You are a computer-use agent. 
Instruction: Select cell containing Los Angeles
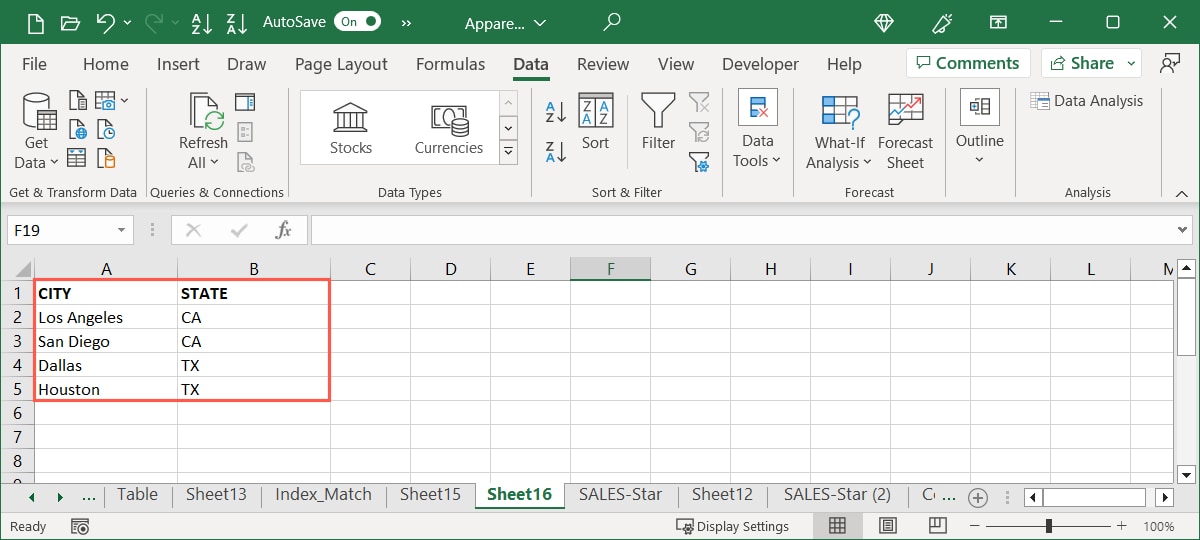106,317
